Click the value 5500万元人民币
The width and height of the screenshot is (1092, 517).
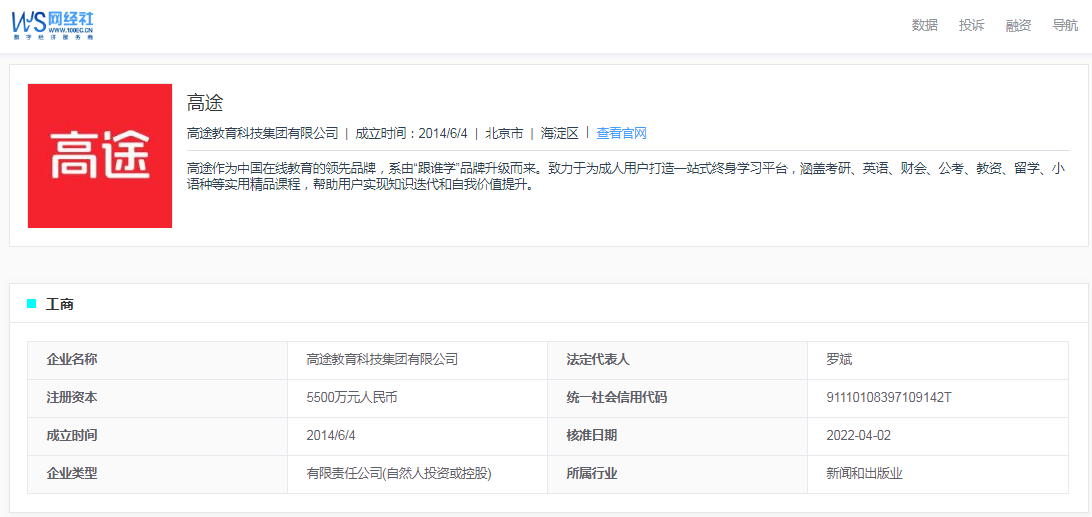pyautogui.click(x=352, y=398)
